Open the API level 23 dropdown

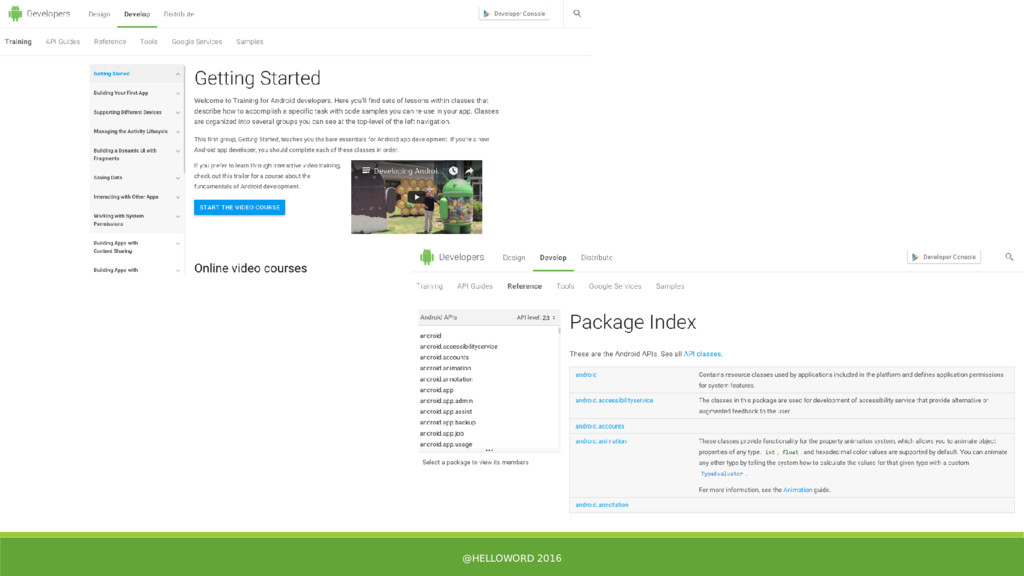(x=536, y=317)
